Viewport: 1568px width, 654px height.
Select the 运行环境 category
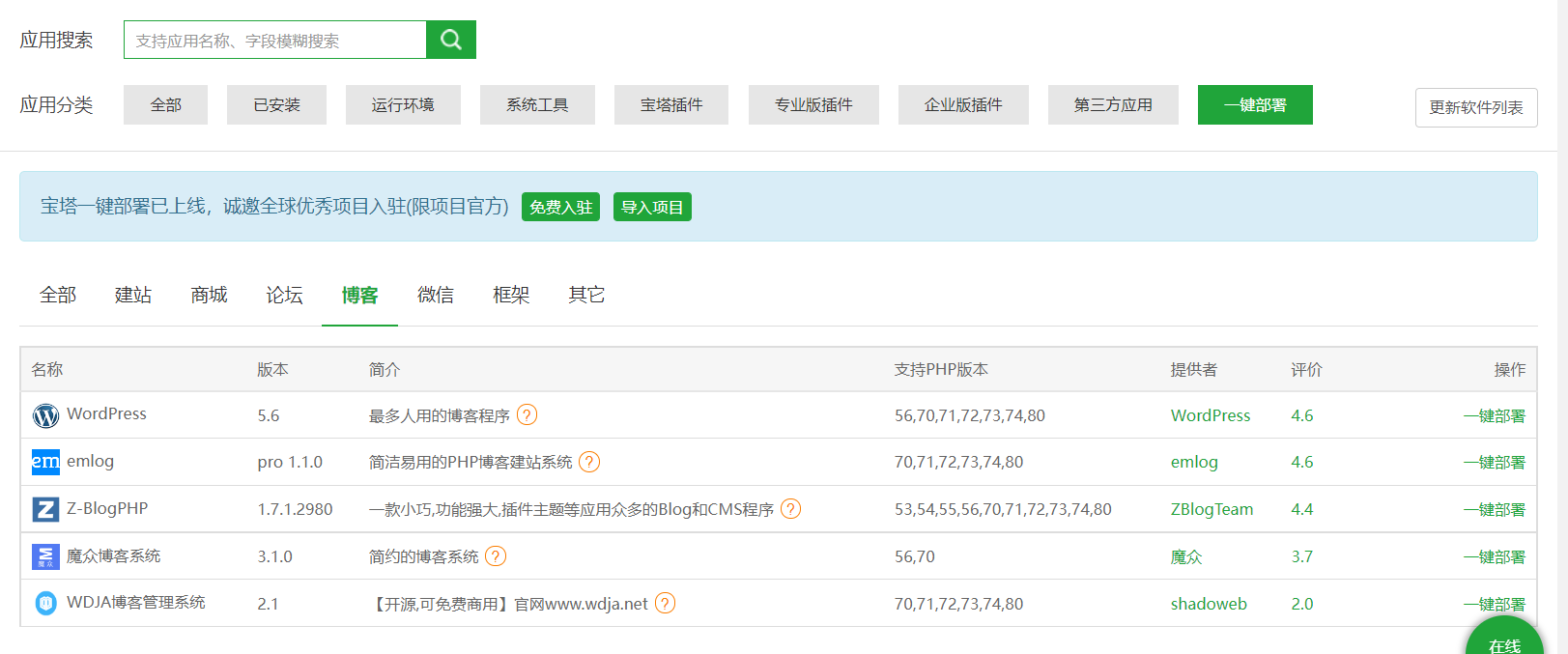(403, 104)
